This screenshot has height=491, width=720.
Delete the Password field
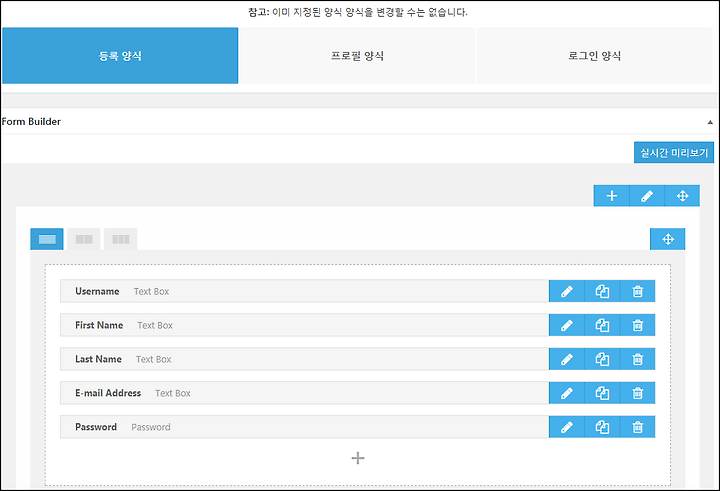tap(637, 427)
